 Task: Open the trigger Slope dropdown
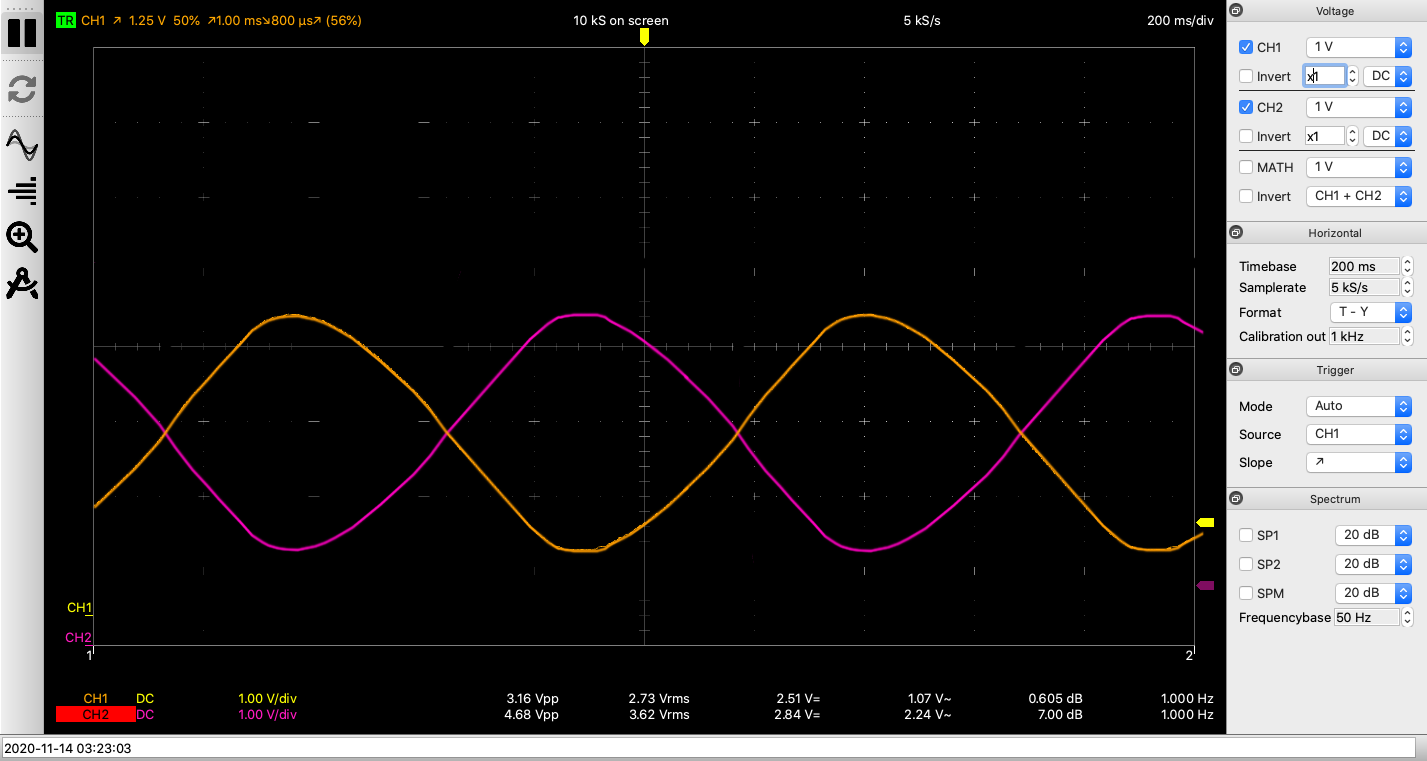(x=1359, y=462)
